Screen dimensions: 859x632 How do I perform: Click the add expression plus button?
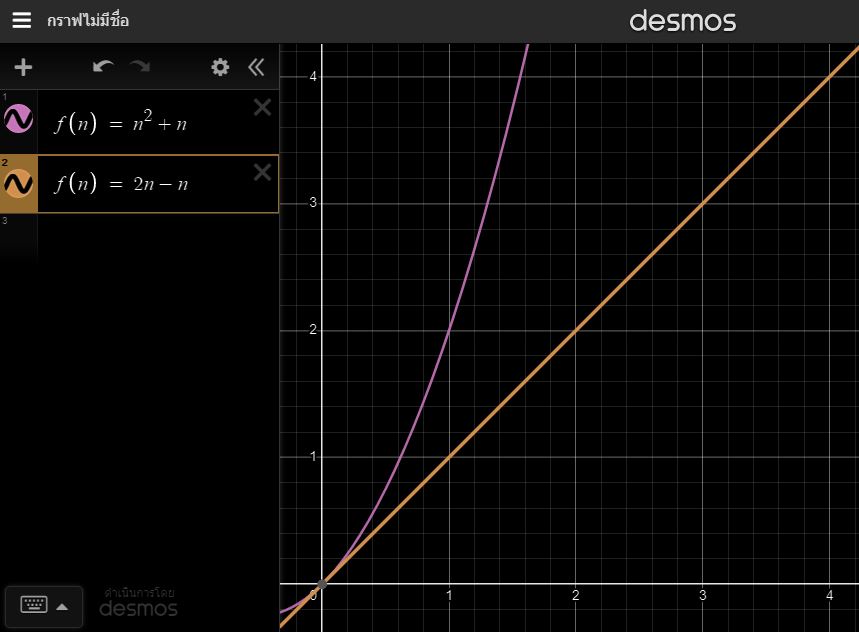[x=23, y=67]
